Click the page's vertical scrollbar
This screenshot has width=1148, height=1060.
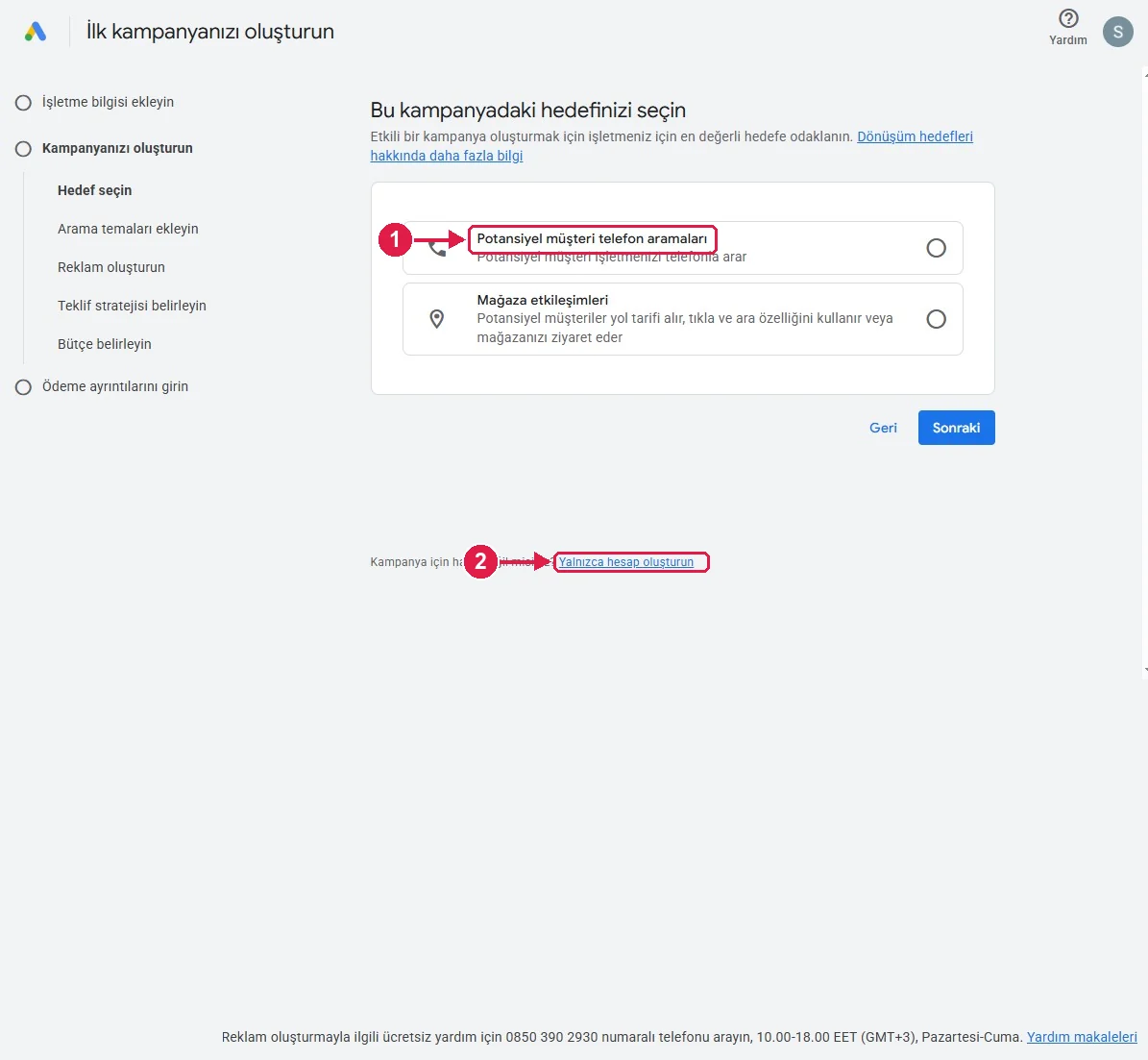click(1144, 374)
